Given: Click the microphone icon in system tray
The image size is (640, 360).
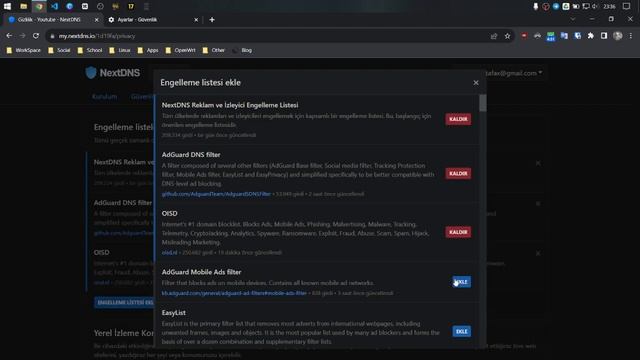Looking at the screenshot, I should 536,6.
